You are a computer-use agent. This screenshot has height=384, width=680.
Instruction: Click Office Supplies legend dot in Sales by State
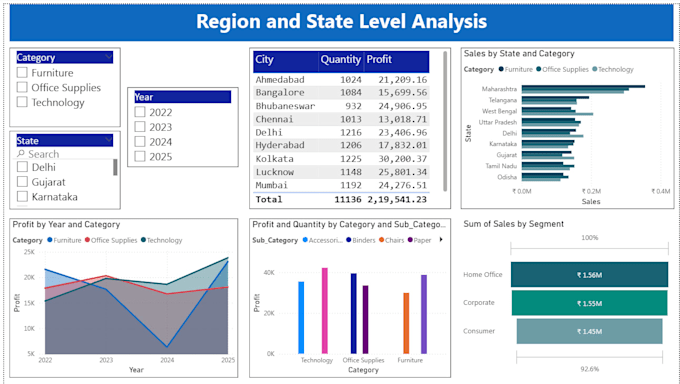[x=539, y=69]
